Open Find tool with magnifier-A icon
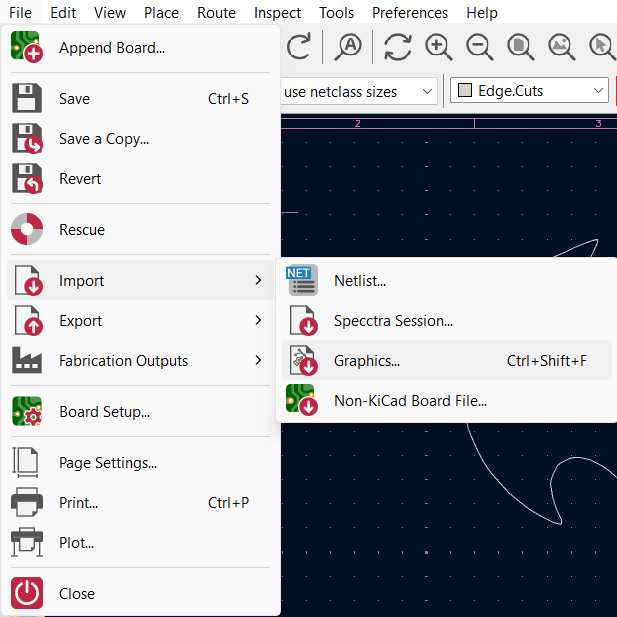The image size is (617, 617). point(348,47)
